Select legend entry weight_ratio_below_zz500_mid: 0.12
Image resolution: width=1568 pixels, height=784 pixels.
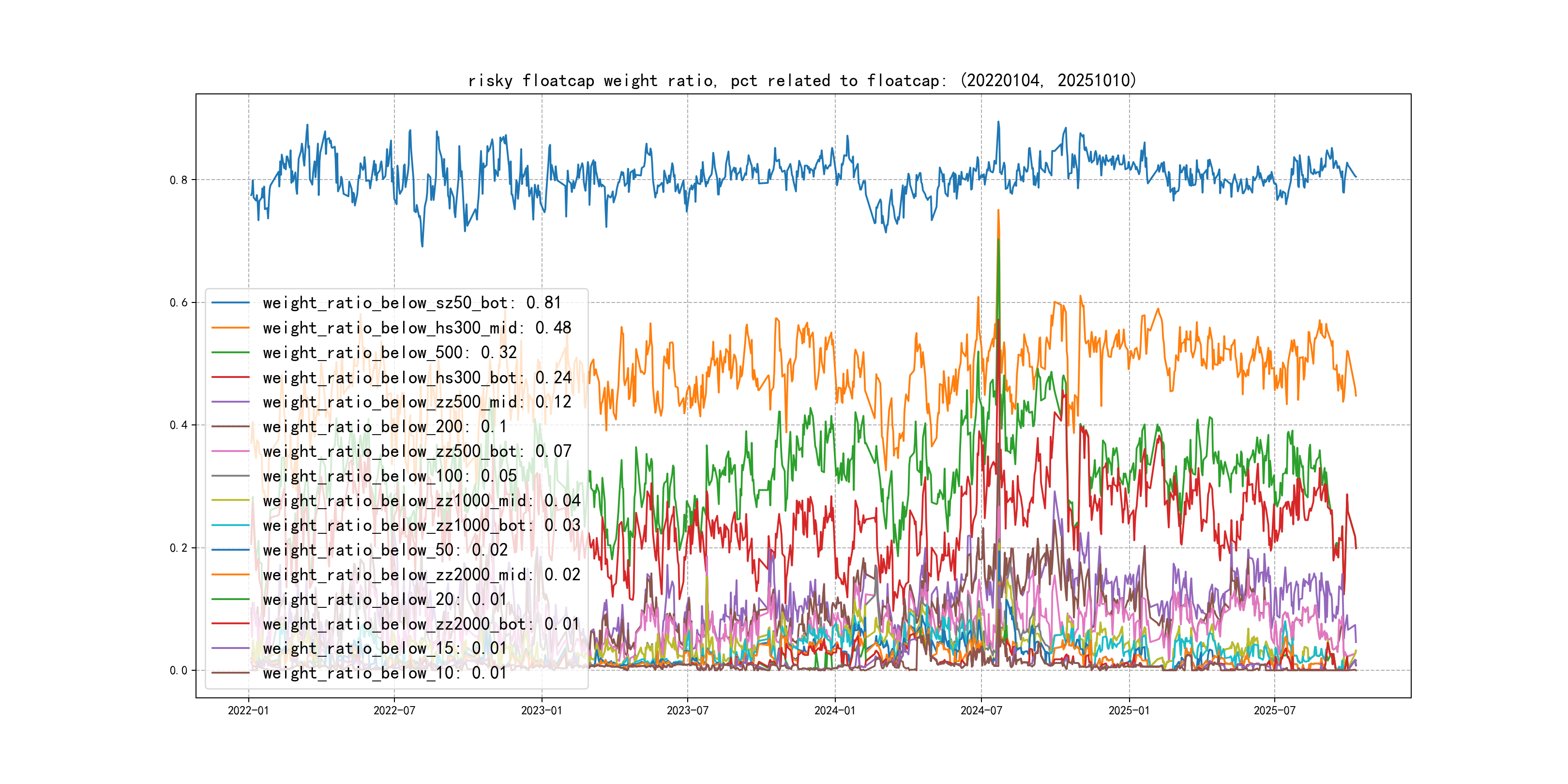click(x=417, y=402)
